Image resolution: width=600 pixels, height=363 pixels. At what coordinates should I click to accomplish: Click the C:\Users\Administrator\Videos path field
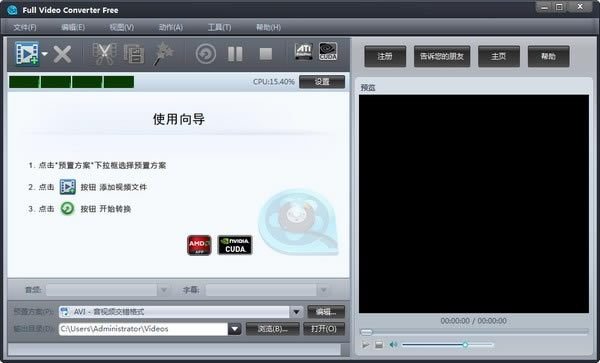(x=143, y=329)
